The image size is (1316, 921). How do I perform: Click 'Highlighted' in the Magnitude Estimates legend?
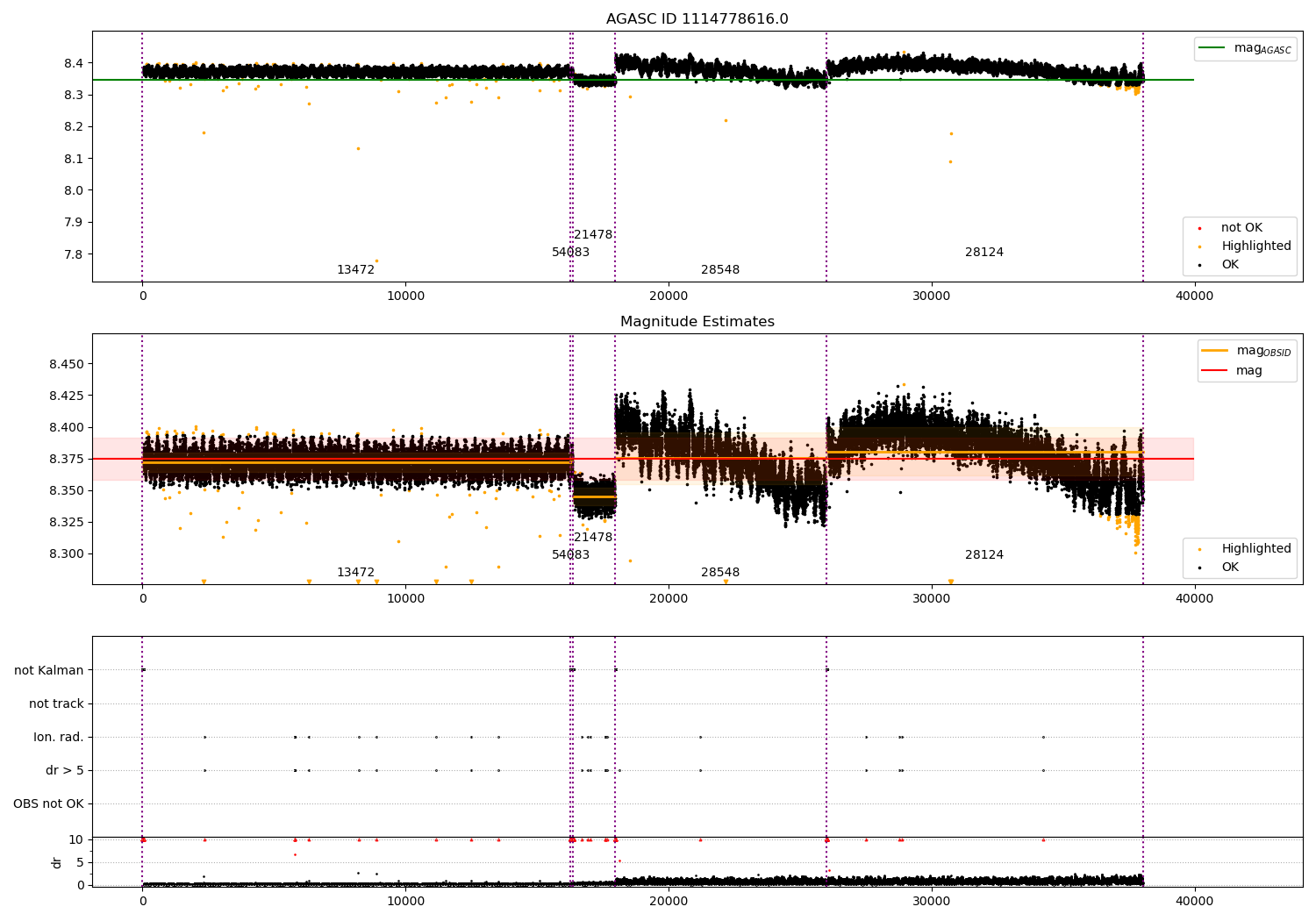[1255, 549]
